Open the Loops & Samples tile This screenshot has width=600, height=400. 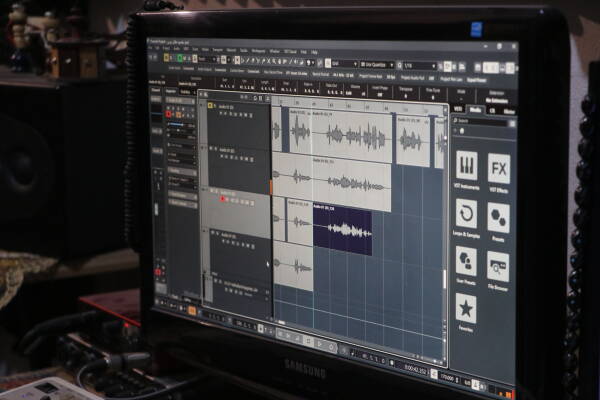[x=467, y=216]
